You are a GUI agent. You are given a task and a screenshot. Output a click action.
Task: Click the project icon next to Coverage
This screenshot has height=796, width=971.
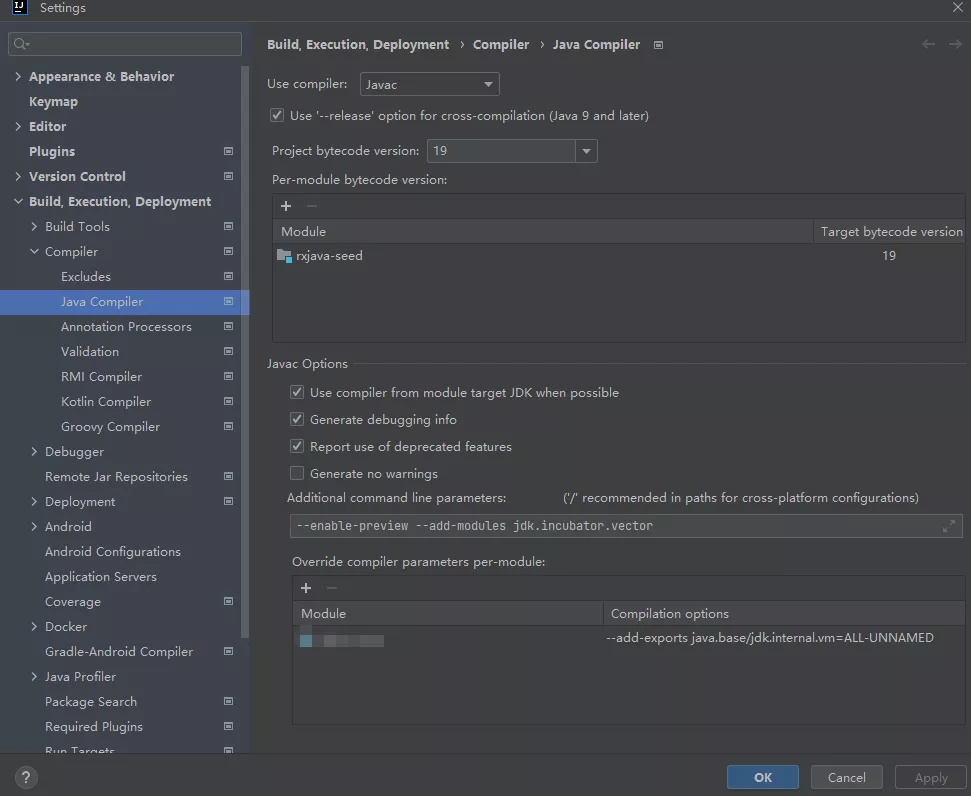point(229,601)
